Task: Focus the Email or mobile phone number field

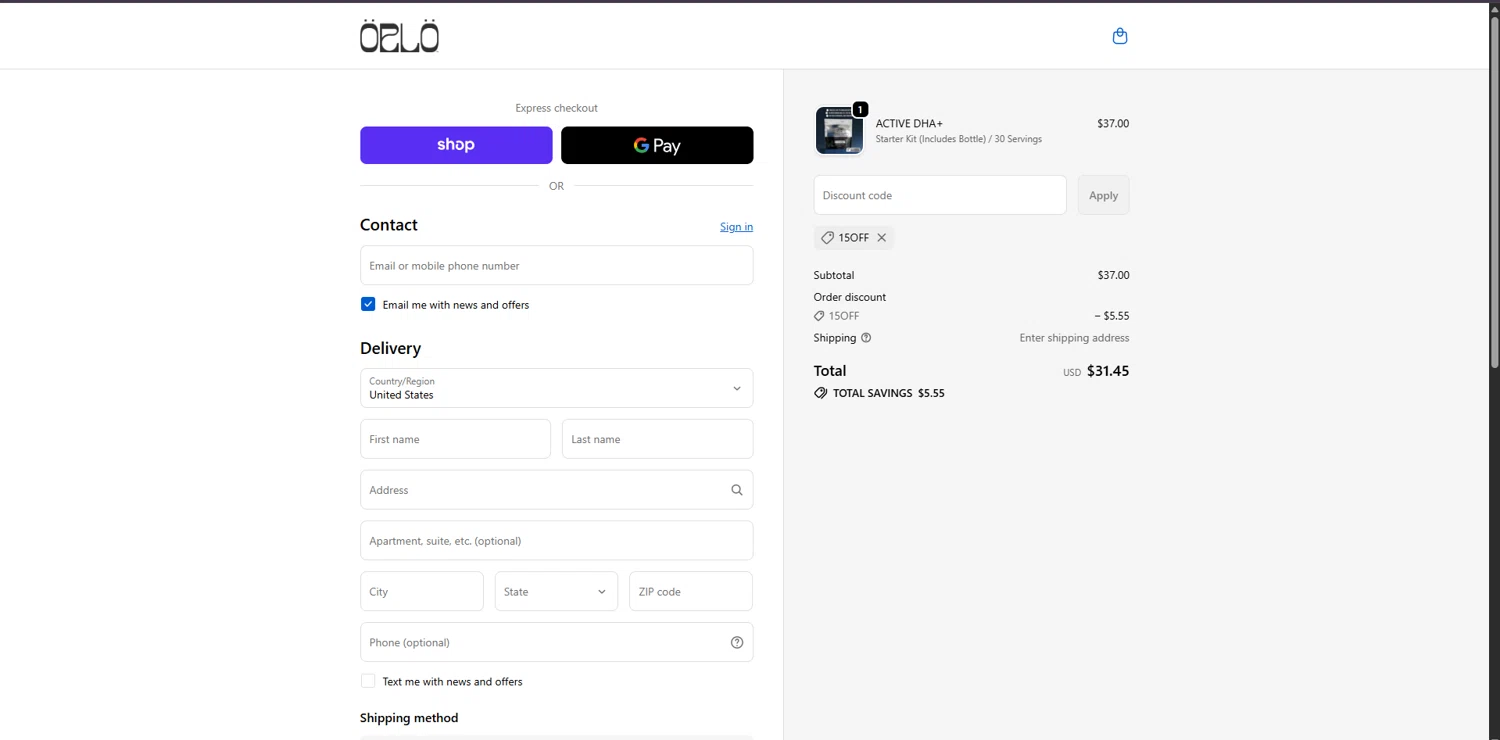Action: tap(556, 266)
